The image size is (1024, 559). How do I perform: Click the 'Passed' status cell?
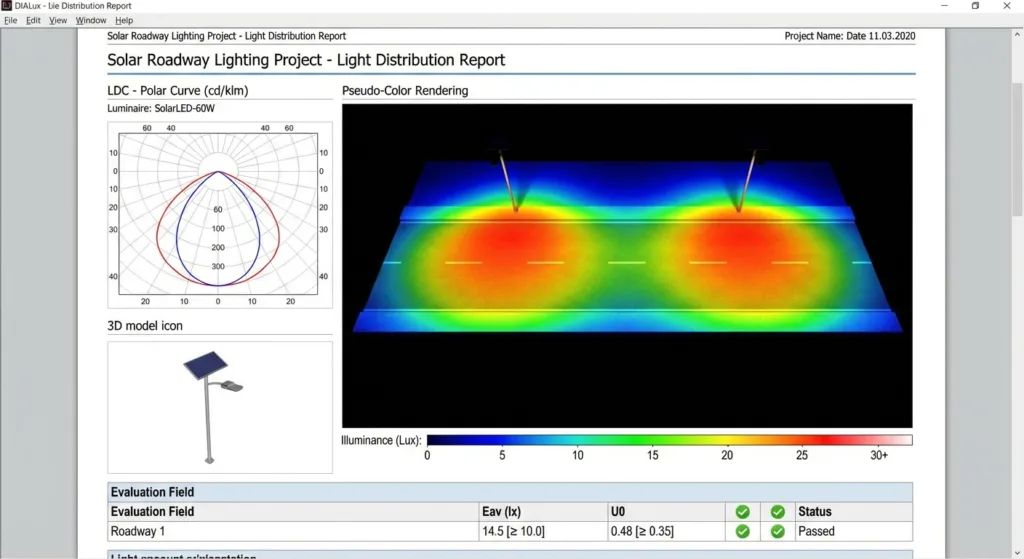(x=854, y=532)
